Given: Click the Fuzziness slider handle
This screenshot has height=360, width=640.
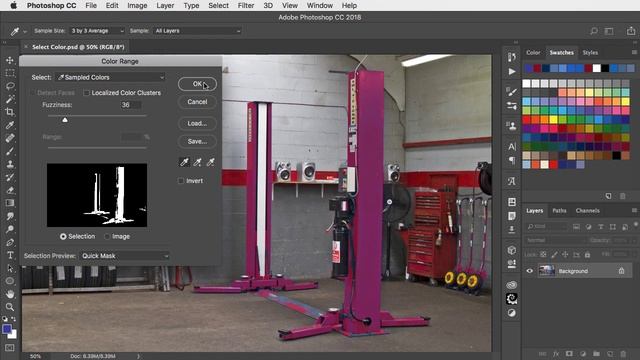Looking at the screenshot, I should [65, 120].
